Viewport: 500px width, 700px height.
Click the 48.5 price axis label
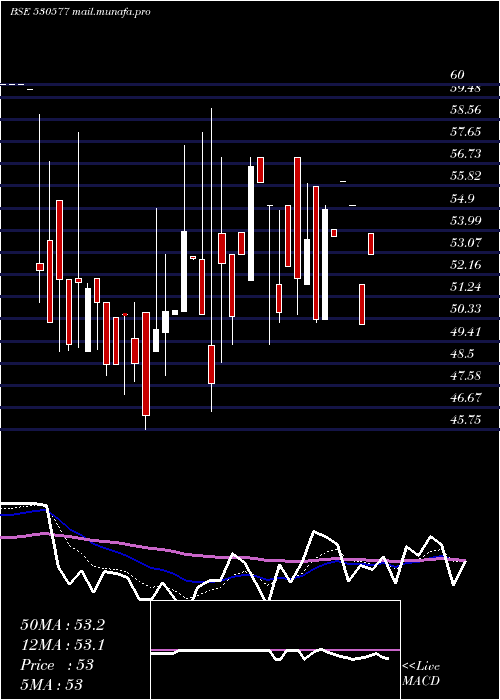463,353
